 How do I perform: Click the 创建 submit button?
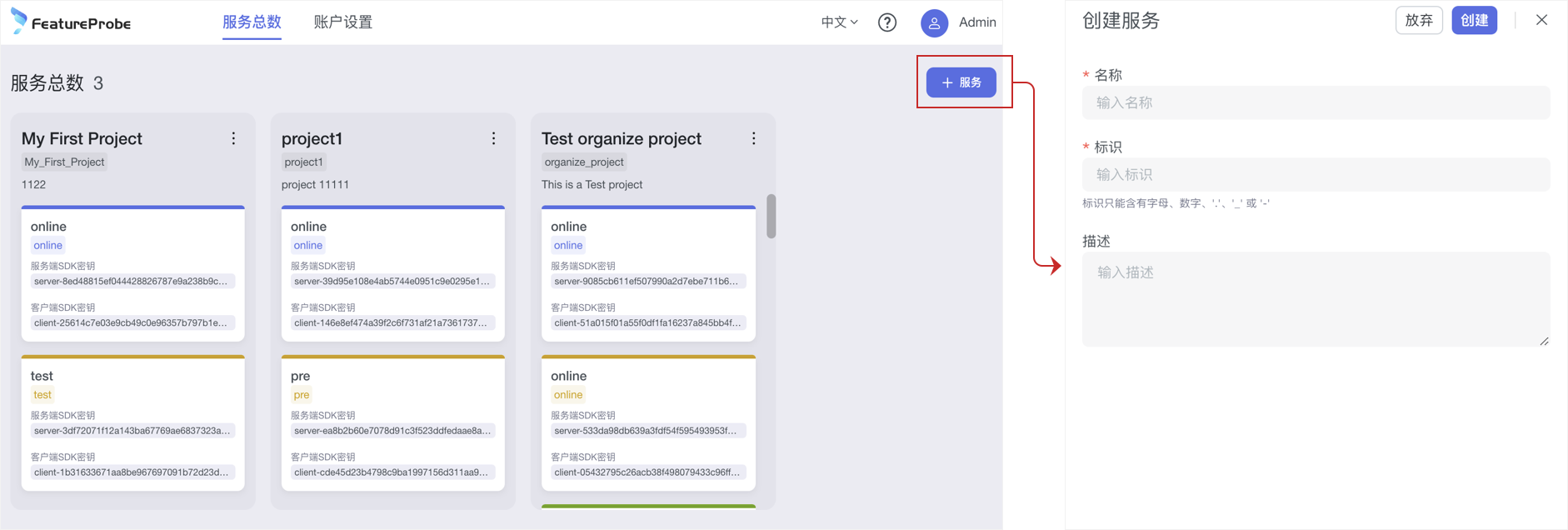(x=1474, y=20)
